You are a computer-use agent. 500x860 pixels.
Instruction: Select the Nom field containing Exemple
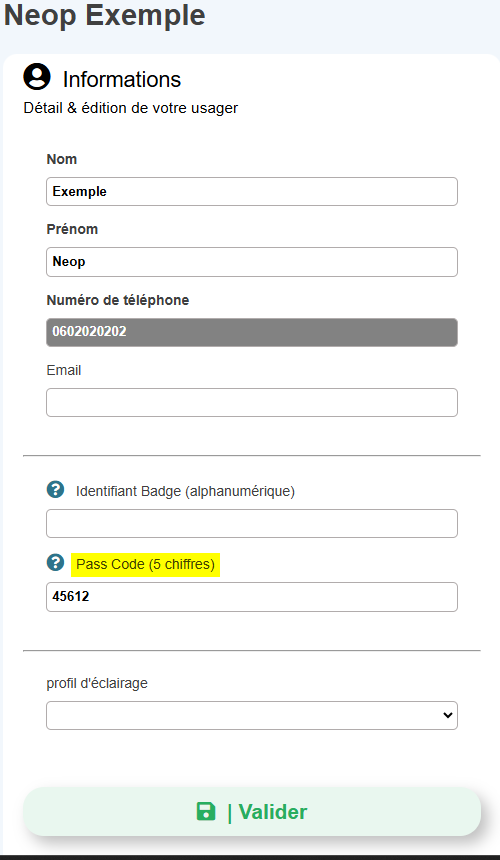point(252,191)
